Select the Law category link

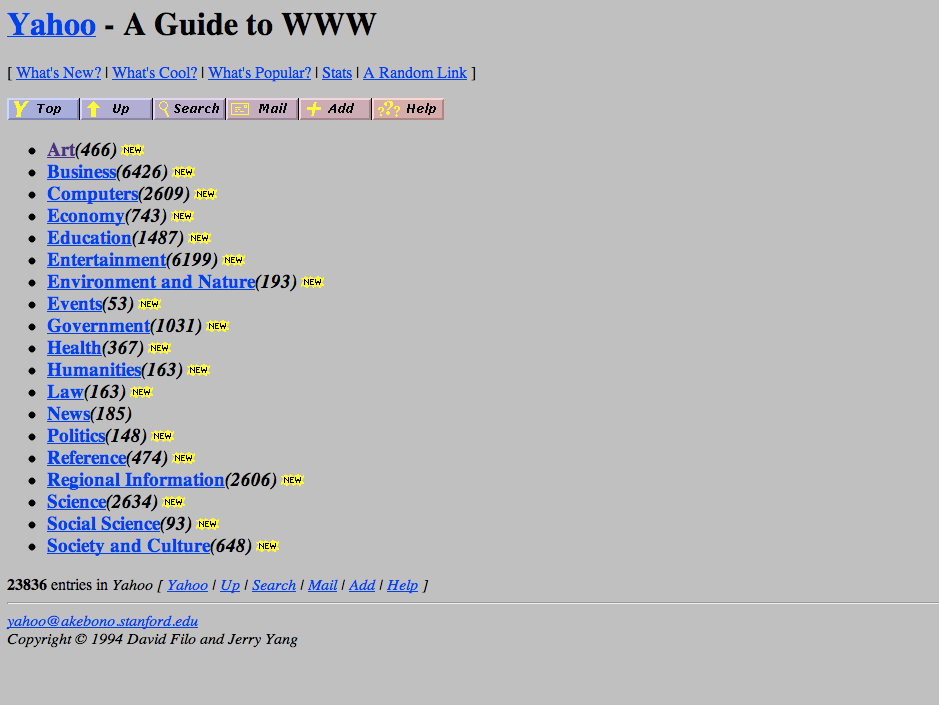pyautogui.click(x=65, y=392)
